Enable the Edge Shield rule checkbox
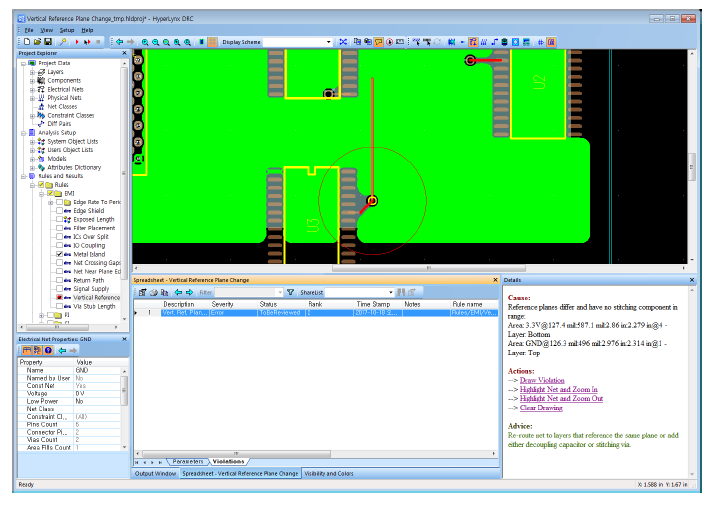The height and width of the screenshot is (520, 720). 57,211
